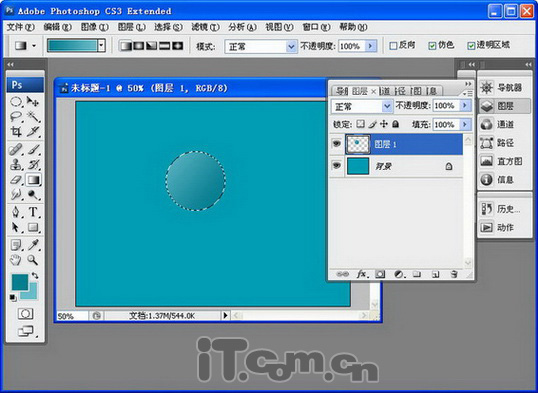This screenshot has height=393, width=538.
Task: Enable the 反向 reverse checkbox
Action: point(393,46)
